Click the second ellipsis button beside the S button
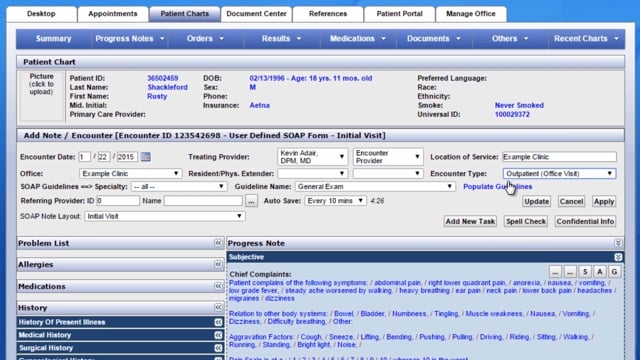Image resolution: width=640 pixels, height=360 pixels. 570,272
